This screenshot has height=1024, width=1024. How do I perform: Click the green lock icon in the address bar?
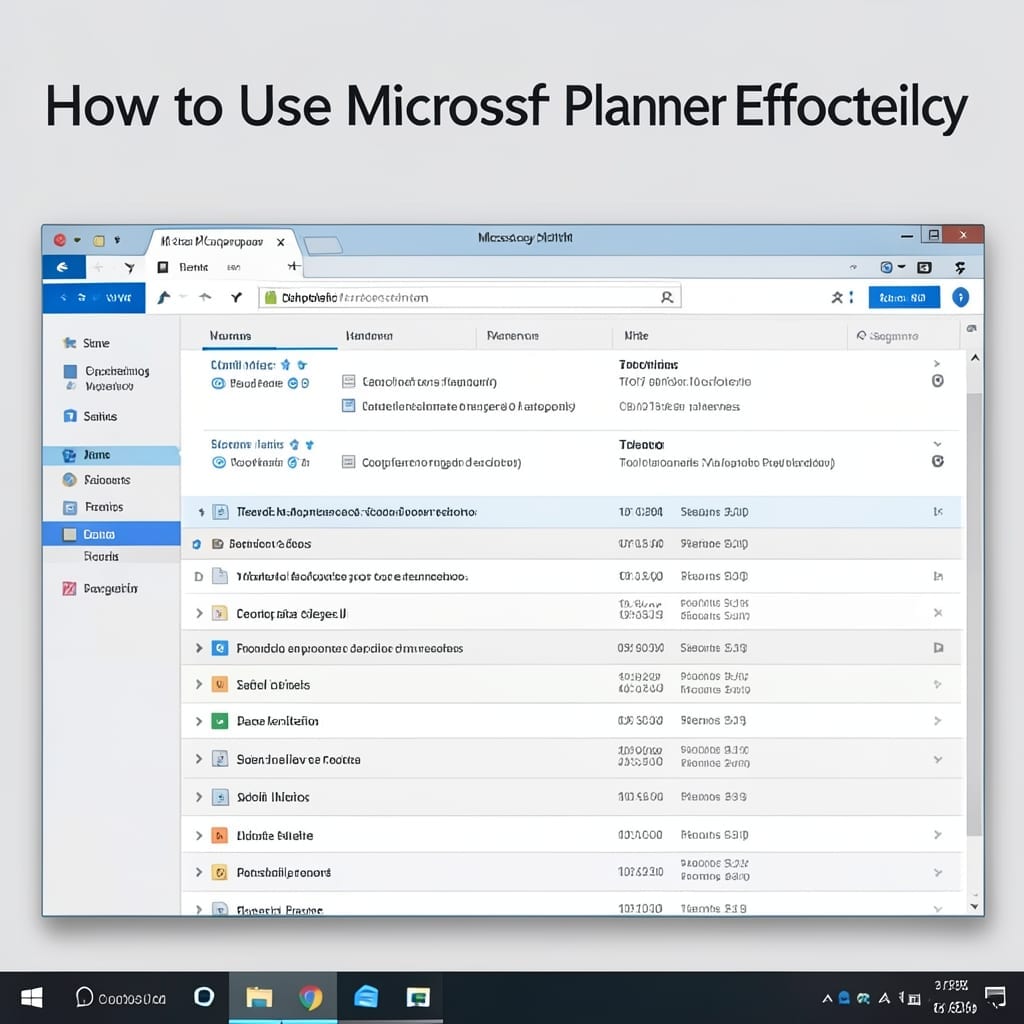pyautogui.click(x=270, y=298)
